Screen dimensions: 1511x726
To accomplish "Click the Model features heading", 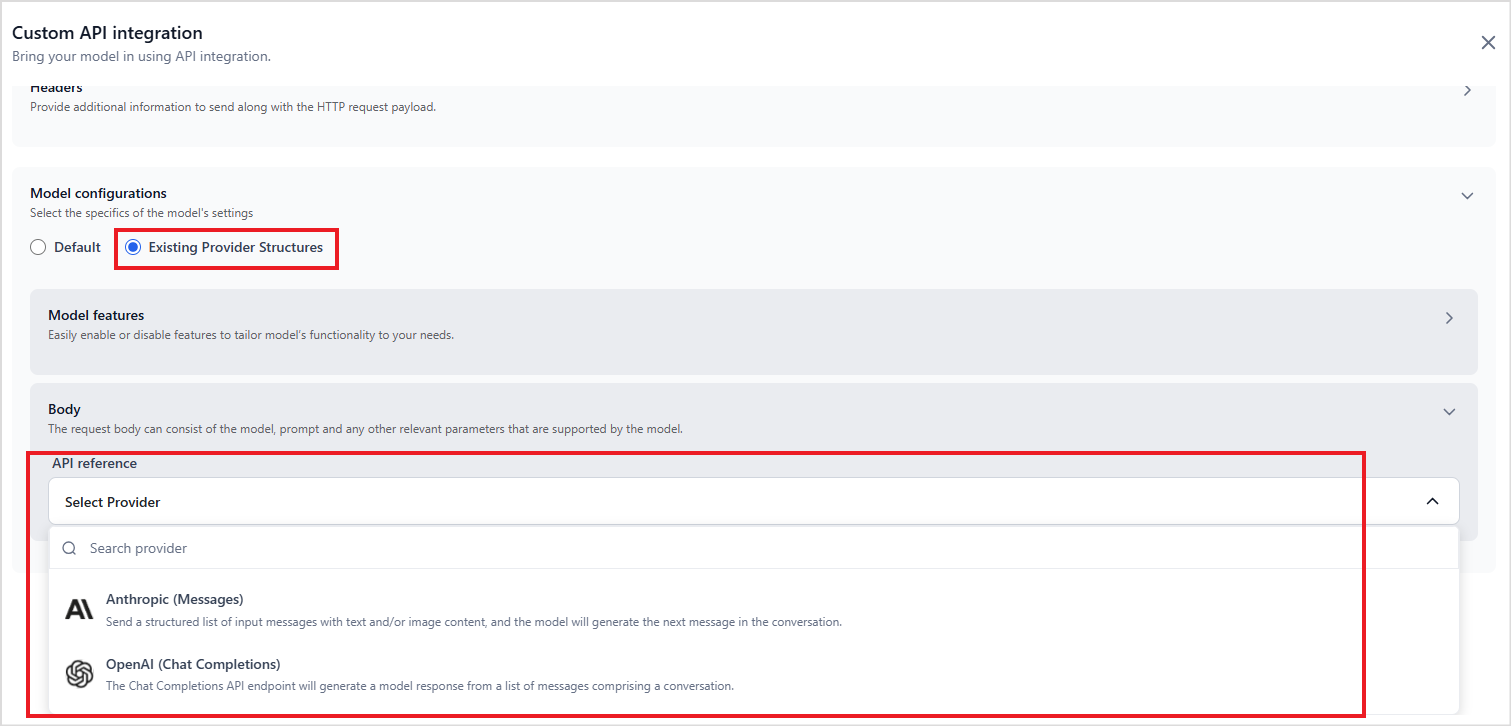I will tap(96, 315).
